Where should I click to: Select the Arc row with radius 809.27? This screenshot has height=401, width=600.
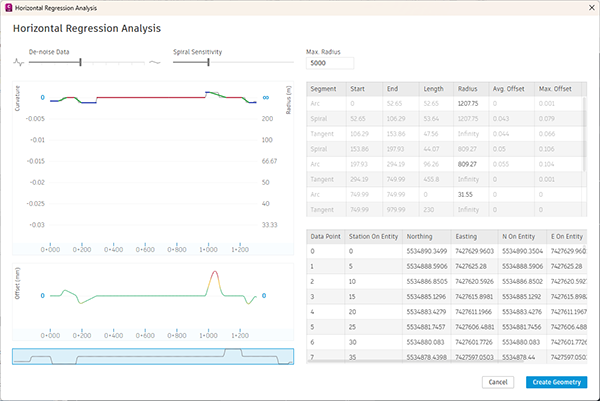[444, 164]
